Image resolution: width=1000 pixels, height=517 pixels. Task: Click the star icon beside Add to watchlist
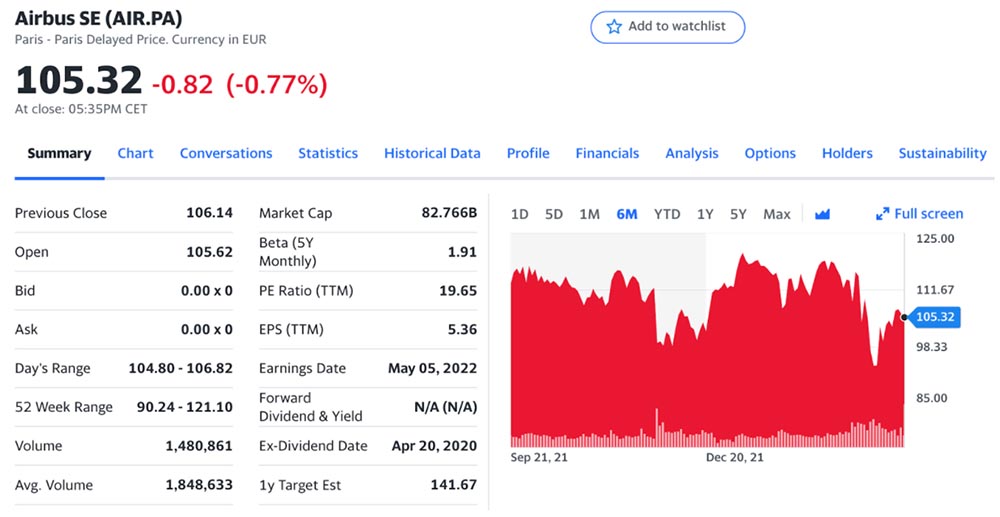(x=614, y=27)
